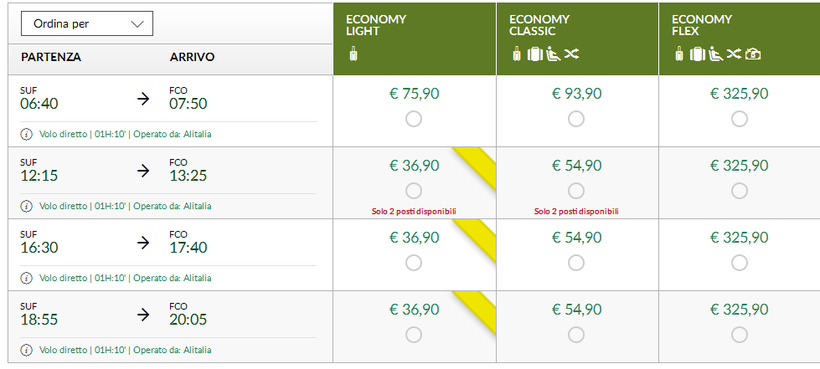This screenshot has height=369, width=820.
Task: Click the hand luggage icon under Economy Light
Action: [354, 54]
